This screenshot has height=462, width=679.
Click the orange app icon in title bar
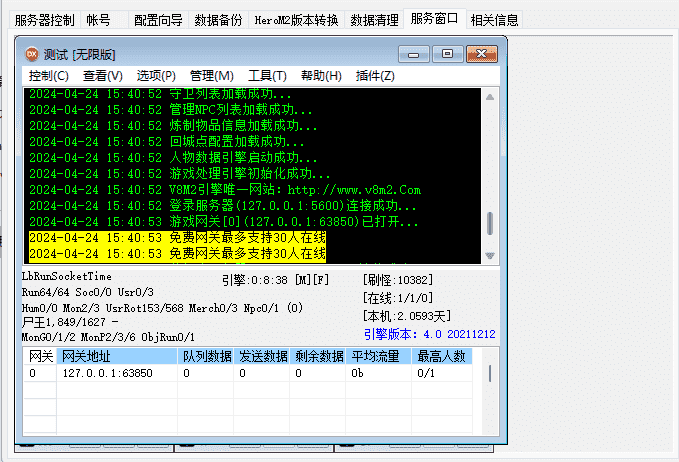pos(31,54)
